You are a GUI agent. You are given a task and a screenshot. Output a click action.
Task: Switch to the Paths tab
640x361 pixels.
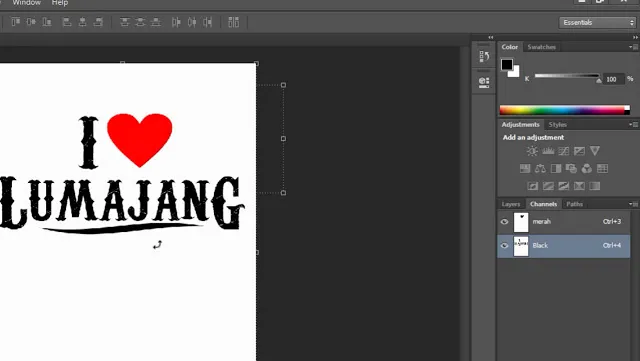click(574, 204)
